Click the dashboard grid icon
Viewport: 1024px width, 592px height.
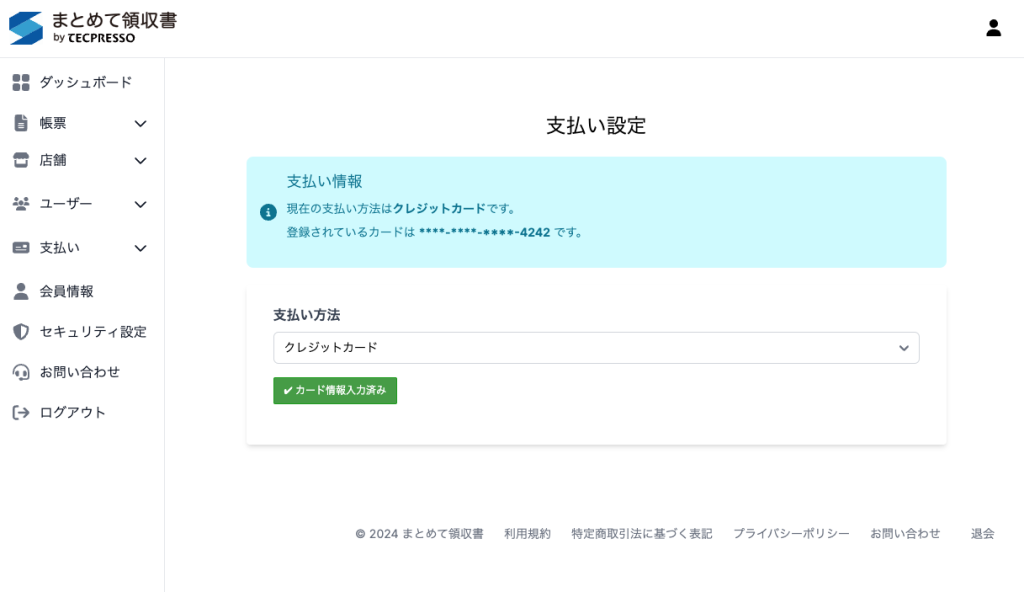click(x=21, y=82)
